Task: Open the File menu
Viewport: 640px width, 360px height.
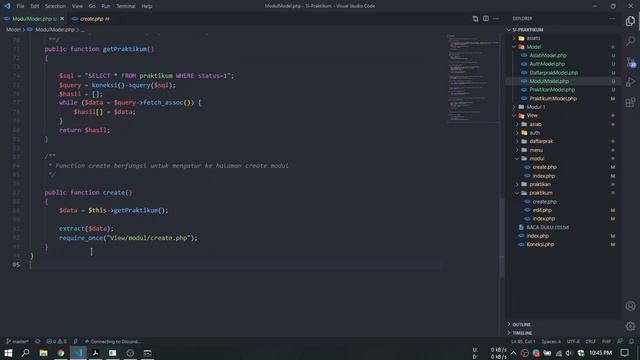Action: click(x=20, y=6)
